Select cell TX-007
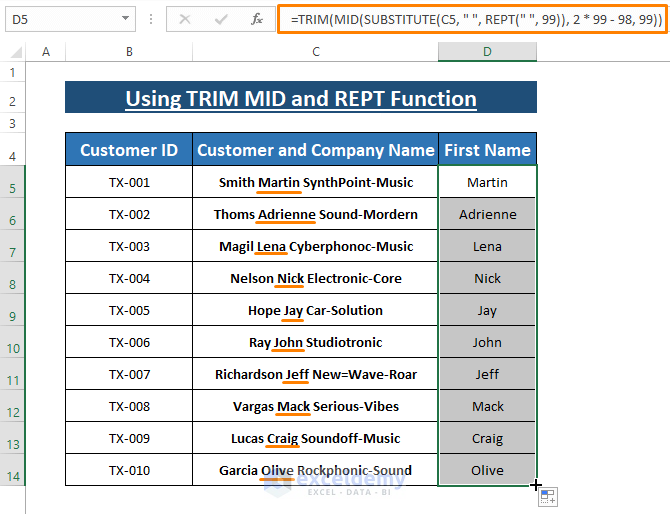 (x=129, y=374)
